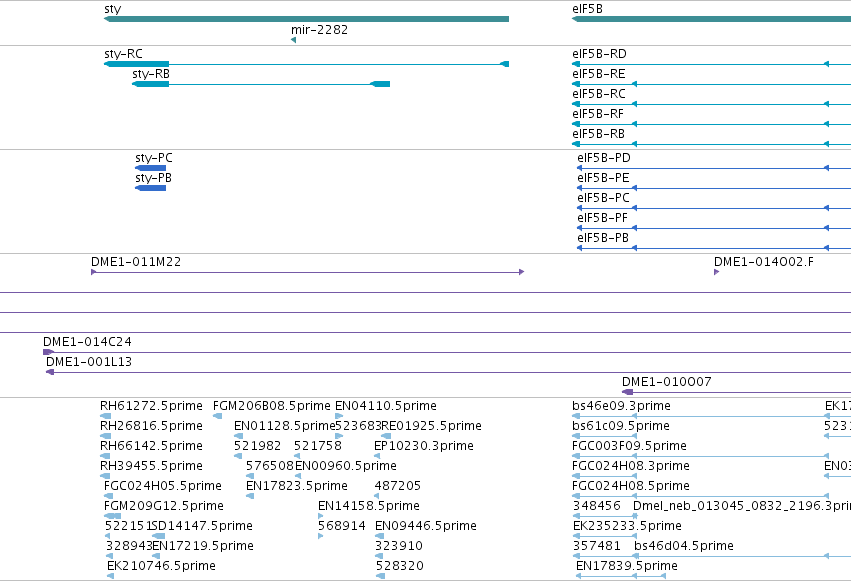Select the sty-RC transcript

pos(306,64)
